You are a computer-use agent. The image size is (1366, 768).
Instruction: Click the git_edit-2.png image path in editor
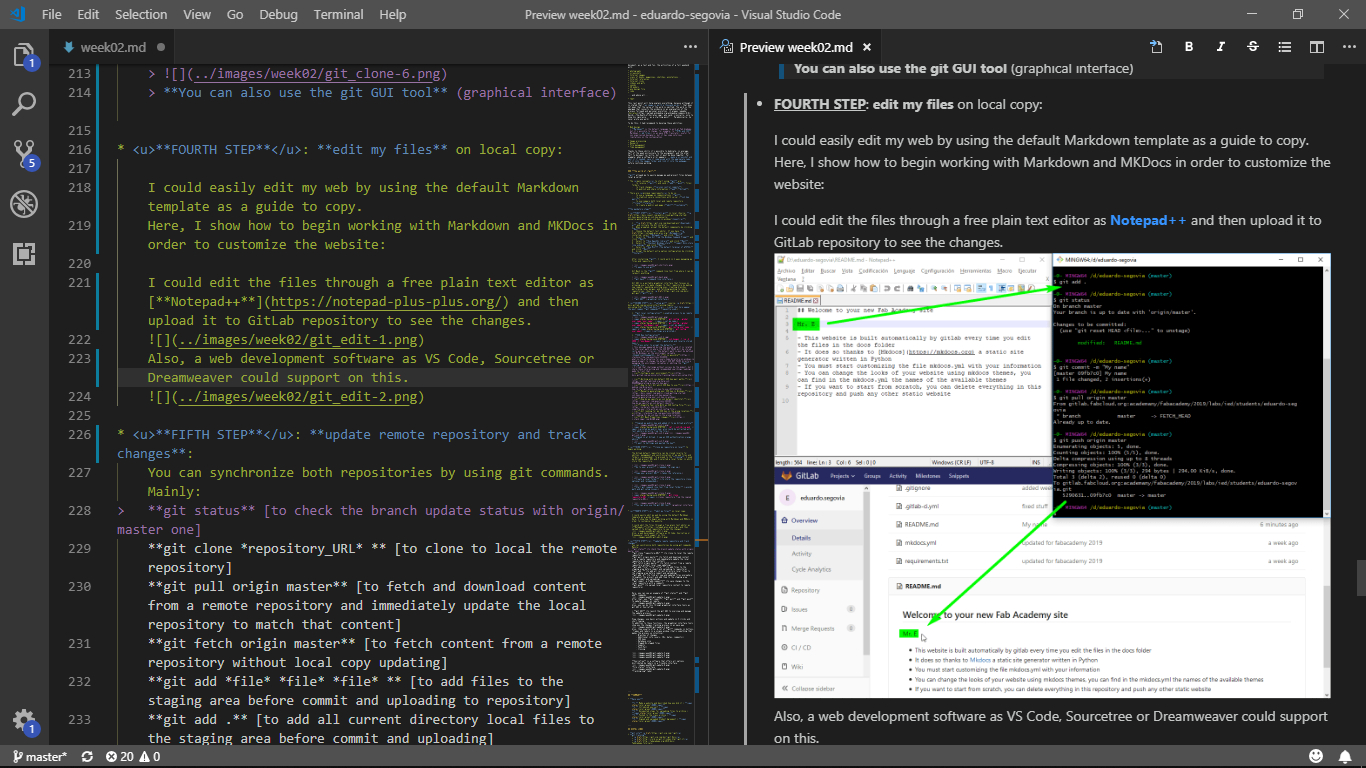tap(298, 396)
